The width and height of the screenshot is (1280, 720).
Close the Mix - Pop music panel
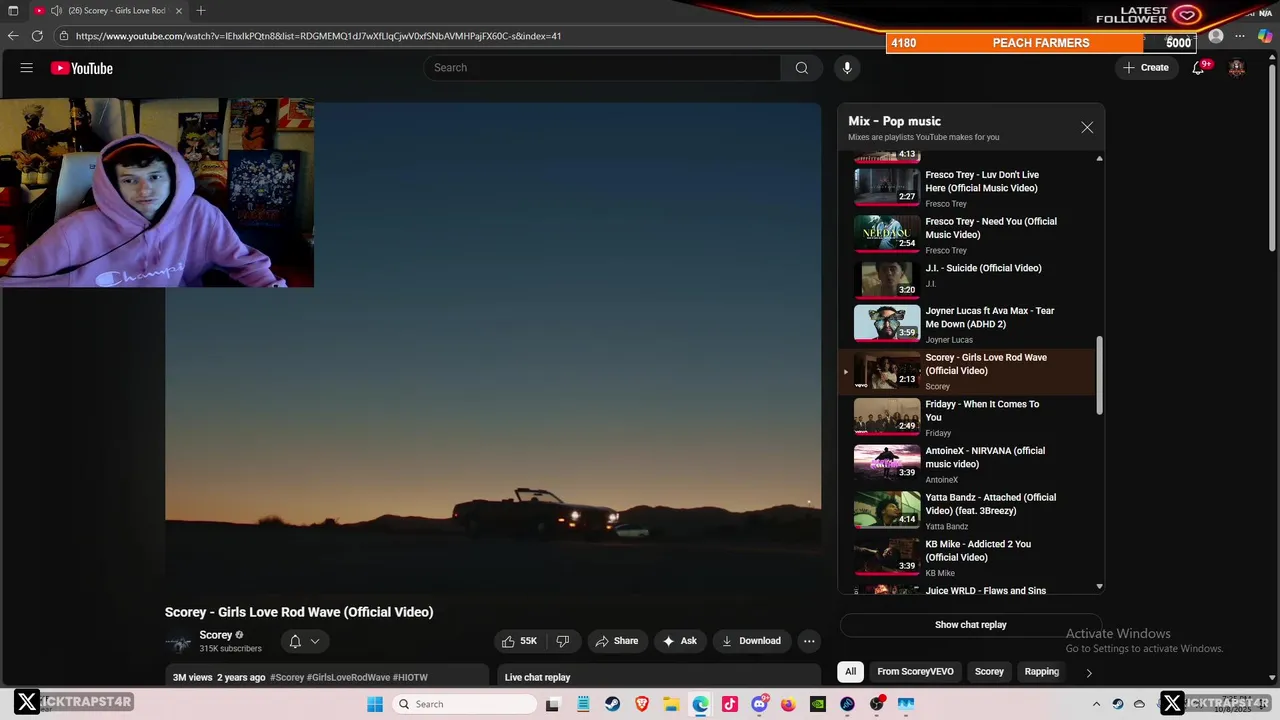click(x=1087, y=128)
